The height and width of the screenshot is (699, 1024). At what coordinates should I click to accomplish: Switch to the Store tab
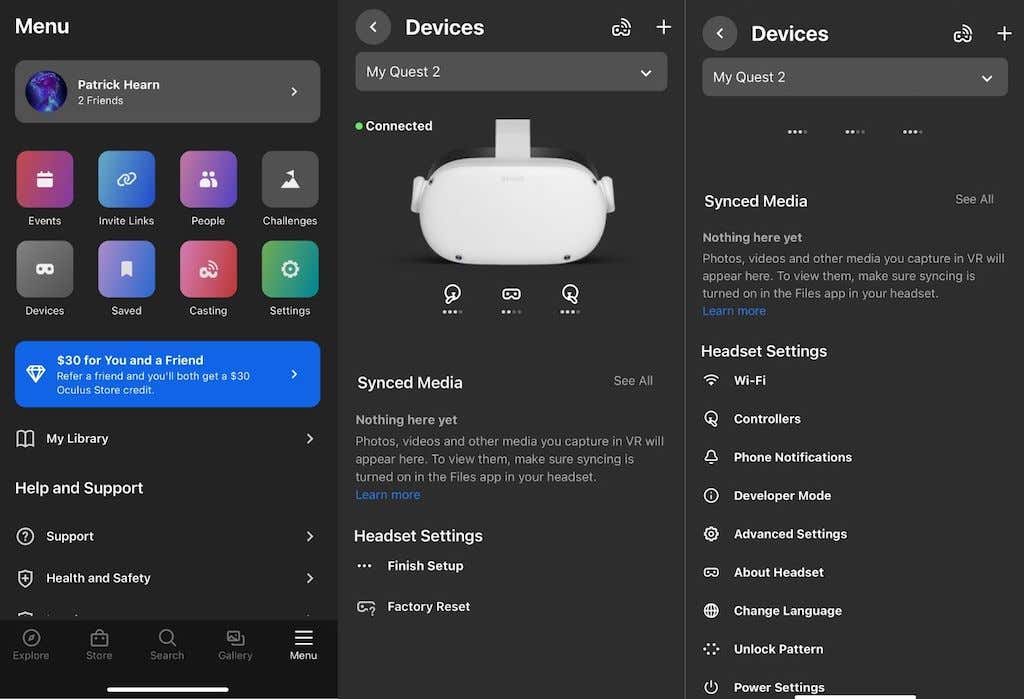(99, 645)
